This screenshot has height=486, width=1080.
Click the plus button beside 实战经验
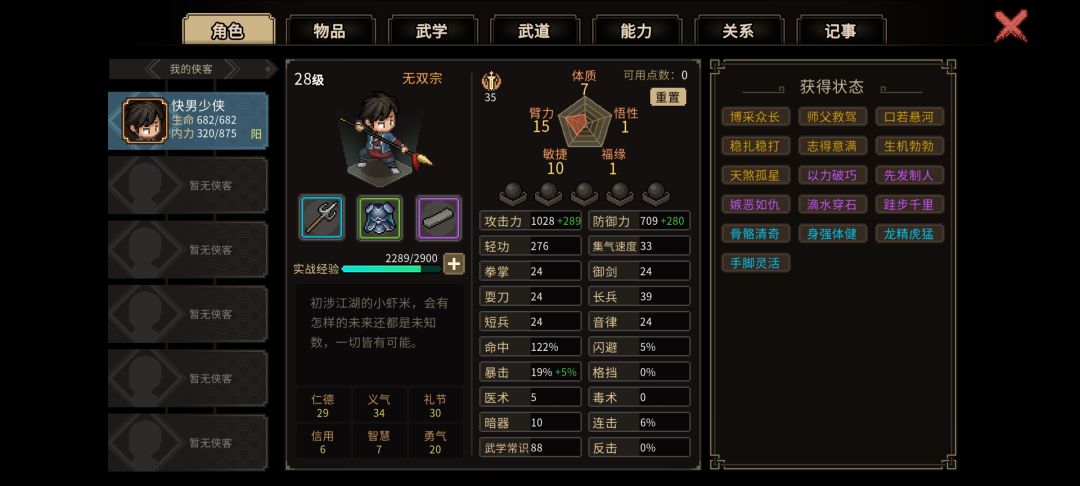454,264
